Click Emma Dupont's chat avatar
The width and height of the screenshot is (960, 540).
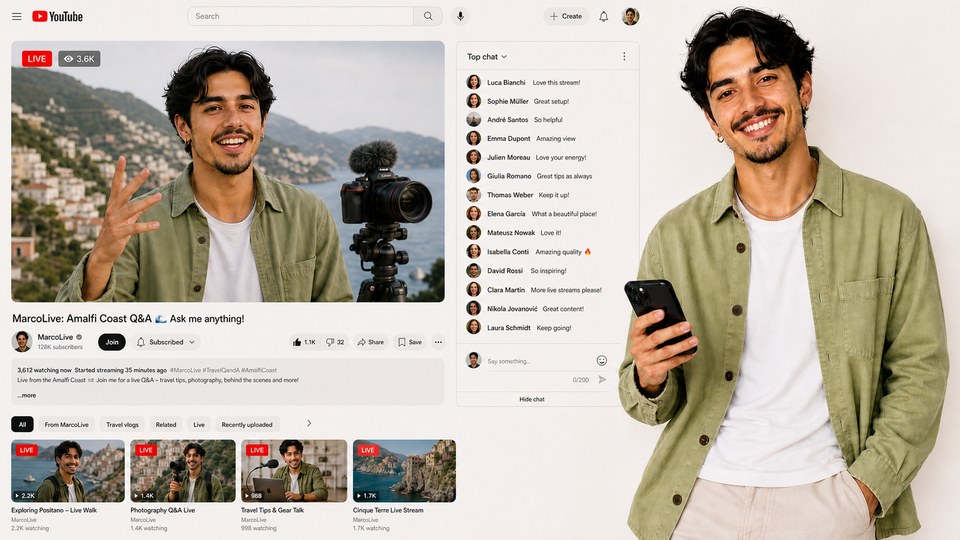point(473,138)
